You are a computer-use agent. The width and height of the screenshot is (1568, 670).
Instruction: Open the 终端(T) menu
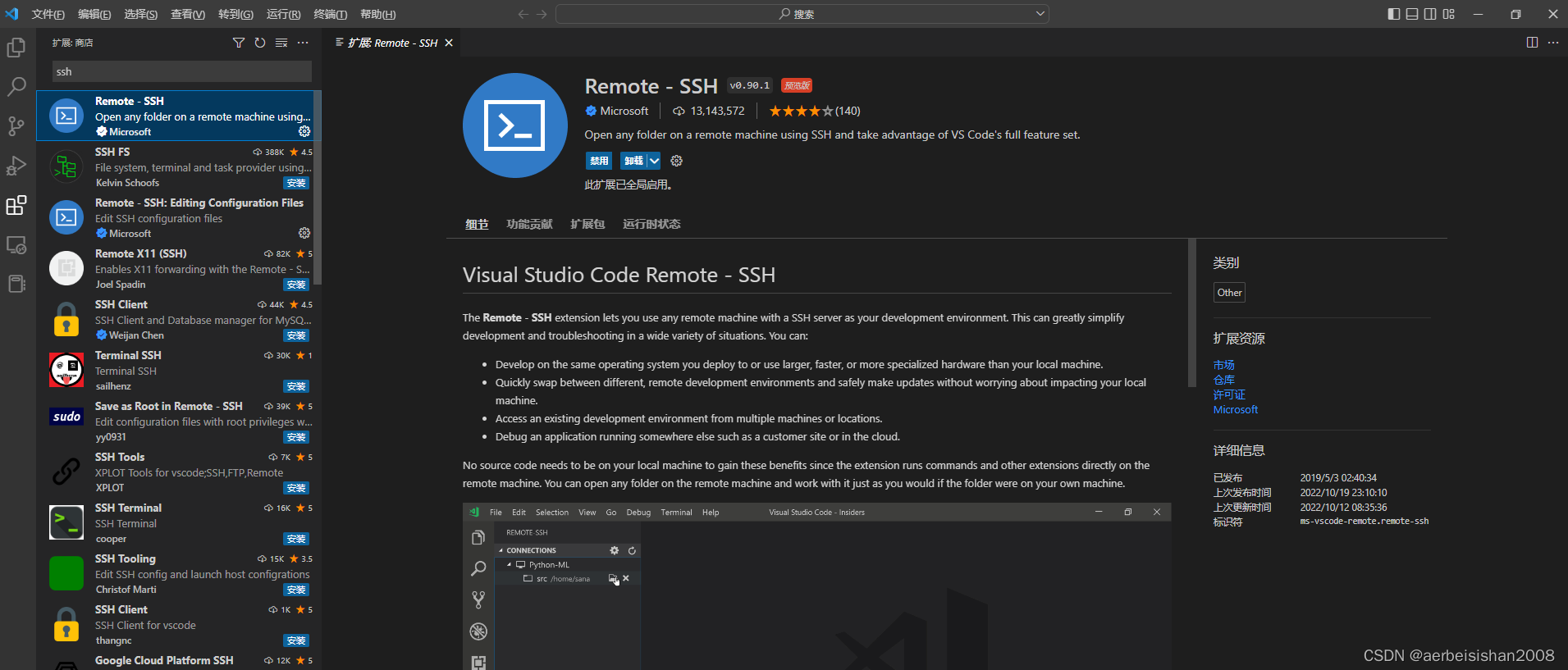click(x=331, y=14)
